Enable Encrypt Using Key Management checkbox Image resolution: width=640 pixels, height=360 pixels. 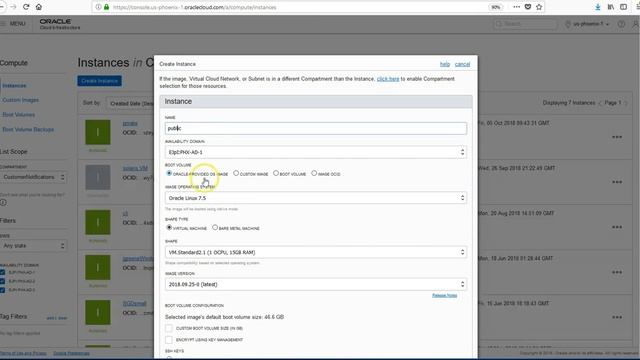(169, 340)
